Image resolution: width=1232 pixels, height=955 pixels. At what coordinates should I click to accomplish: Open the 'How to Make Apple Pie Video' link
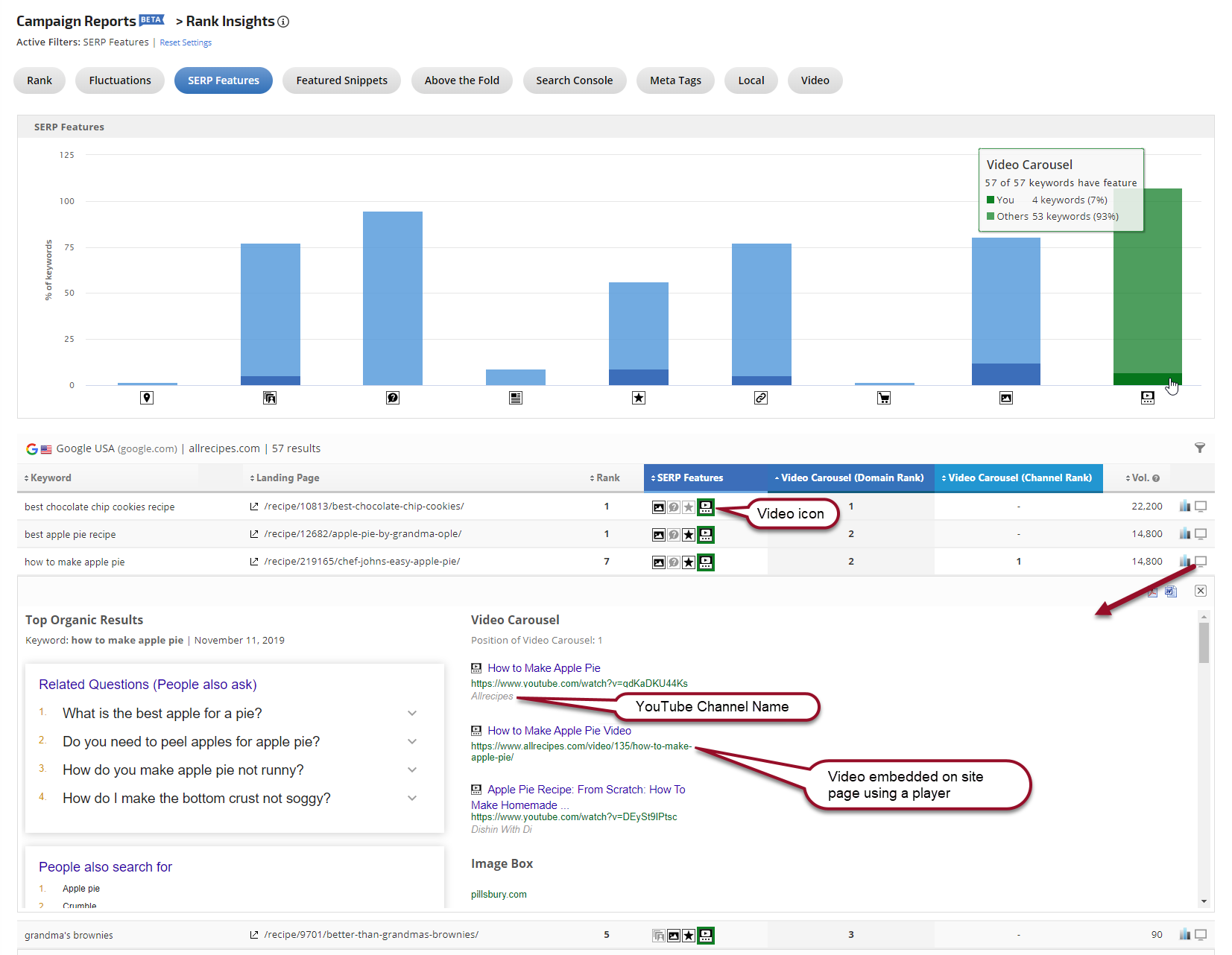[559, 731]
